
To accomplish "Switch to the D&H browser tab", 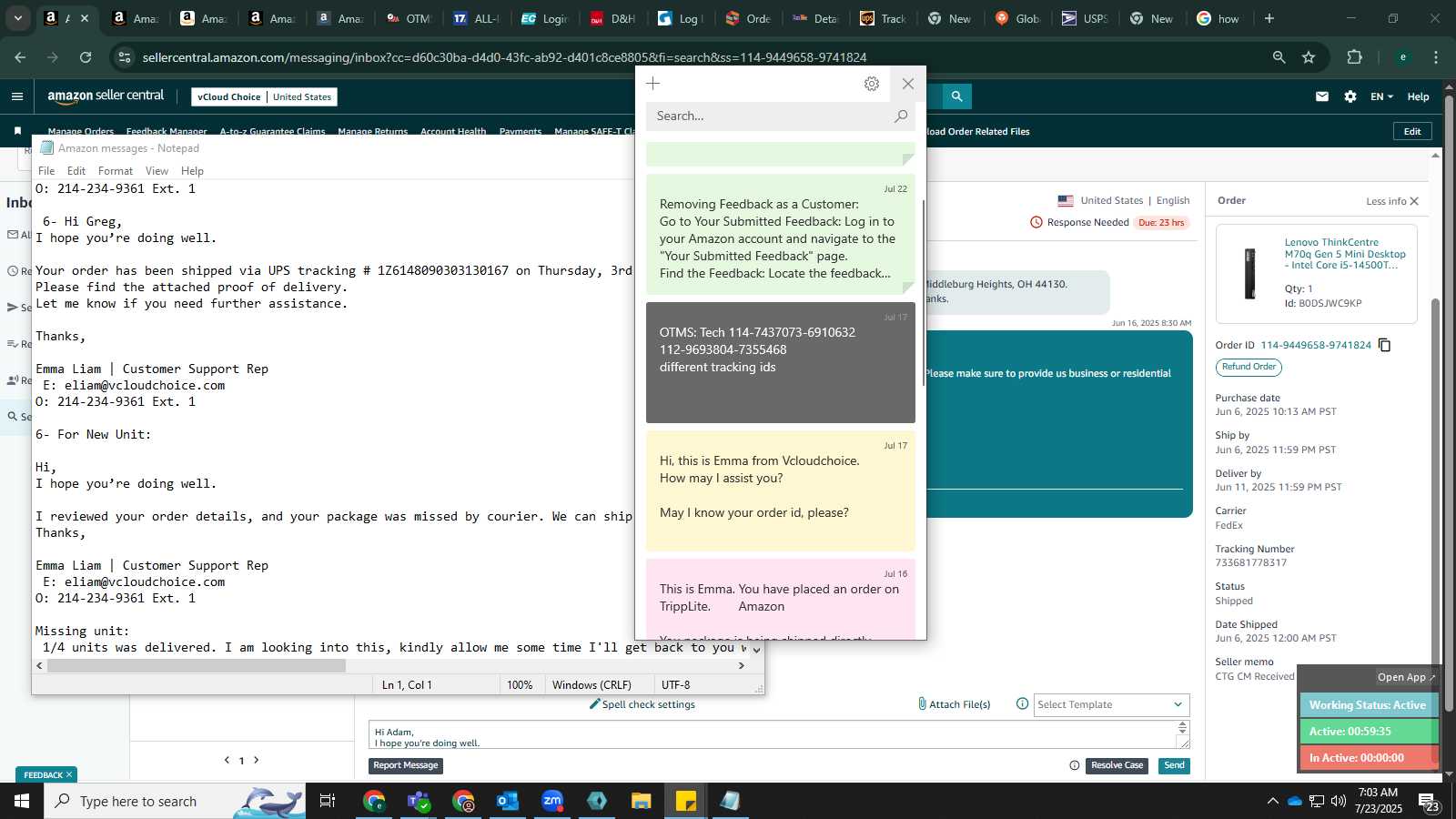I will click(613, 18).
